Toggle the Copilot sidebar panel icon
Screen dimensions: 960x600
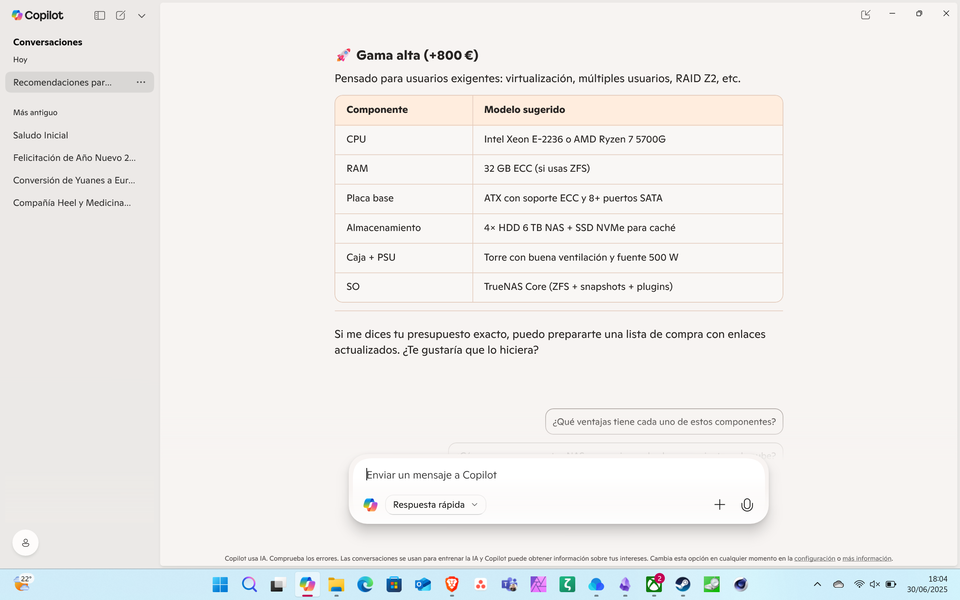[99, 16]
